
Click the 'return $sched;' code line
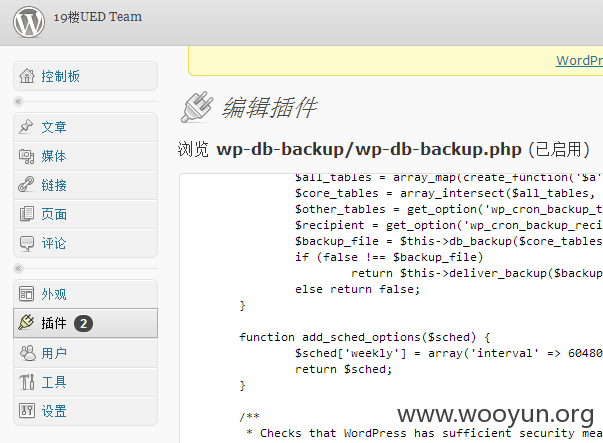tap(343, 369)
